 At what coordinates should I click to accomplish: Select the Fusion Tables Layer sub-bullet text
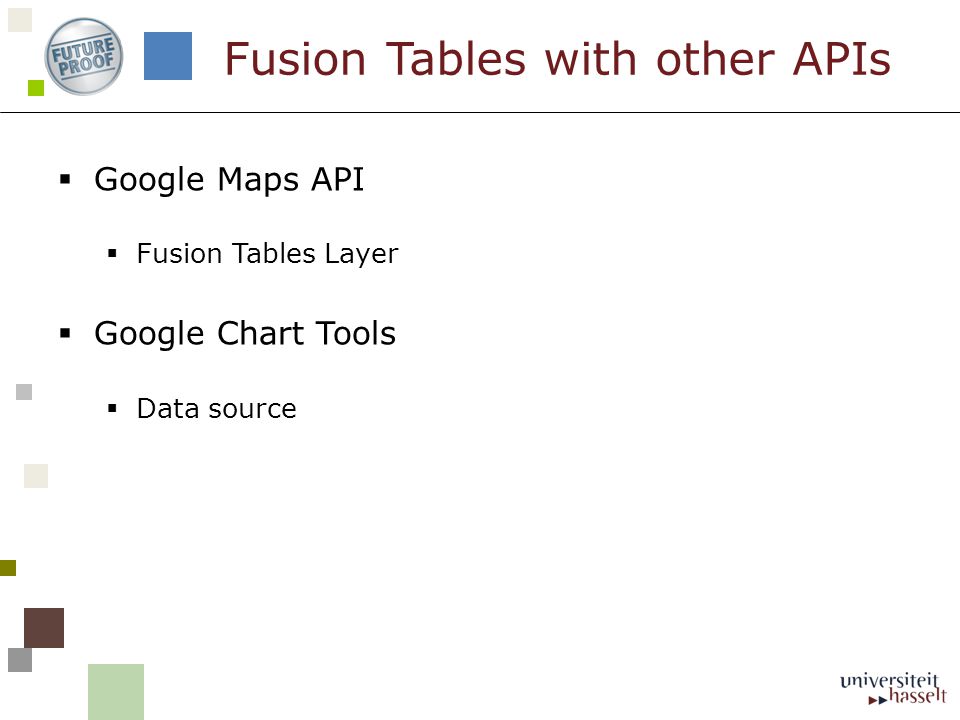pyautogui.click(x=267, y=254)
